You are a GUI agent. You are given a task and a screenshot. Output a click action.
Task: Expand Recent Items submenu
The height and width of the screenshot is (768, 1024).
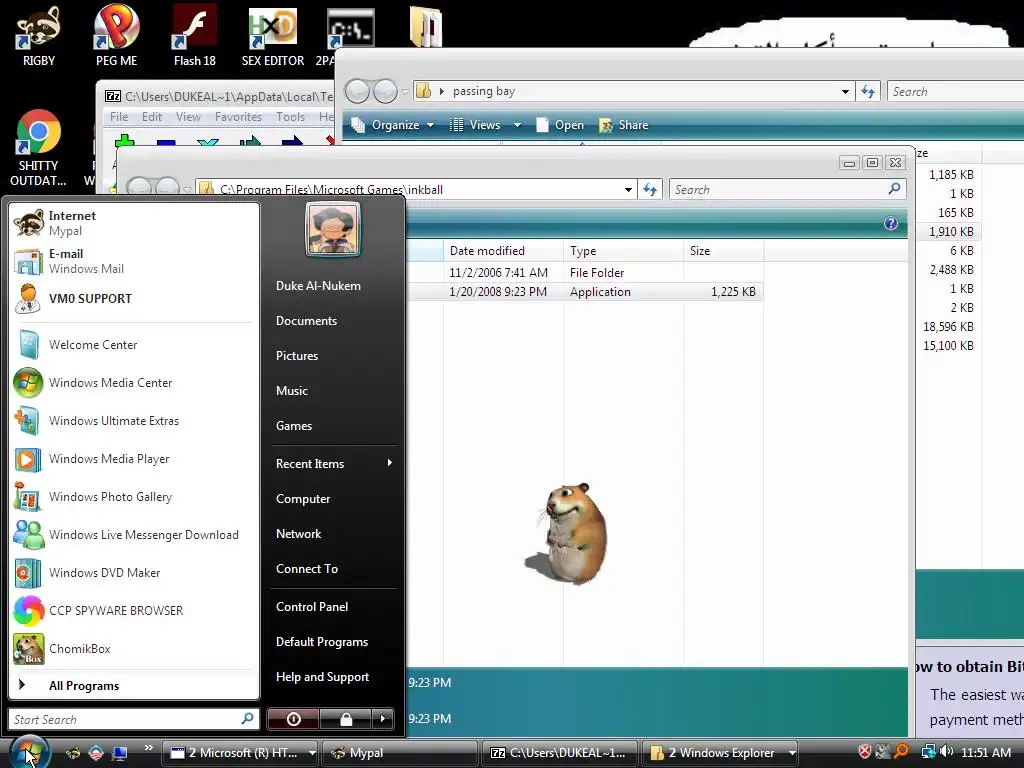click(333, 464)
